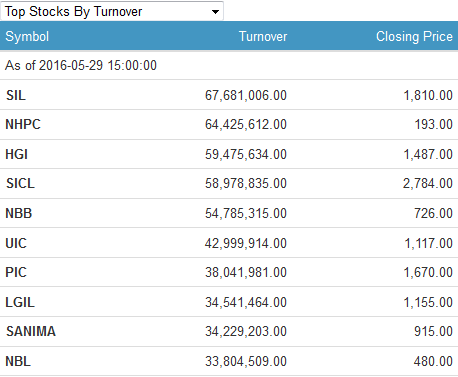This screenshot has width=458, height=377.
Task: Click closing price 915.00
Action: 433,331
